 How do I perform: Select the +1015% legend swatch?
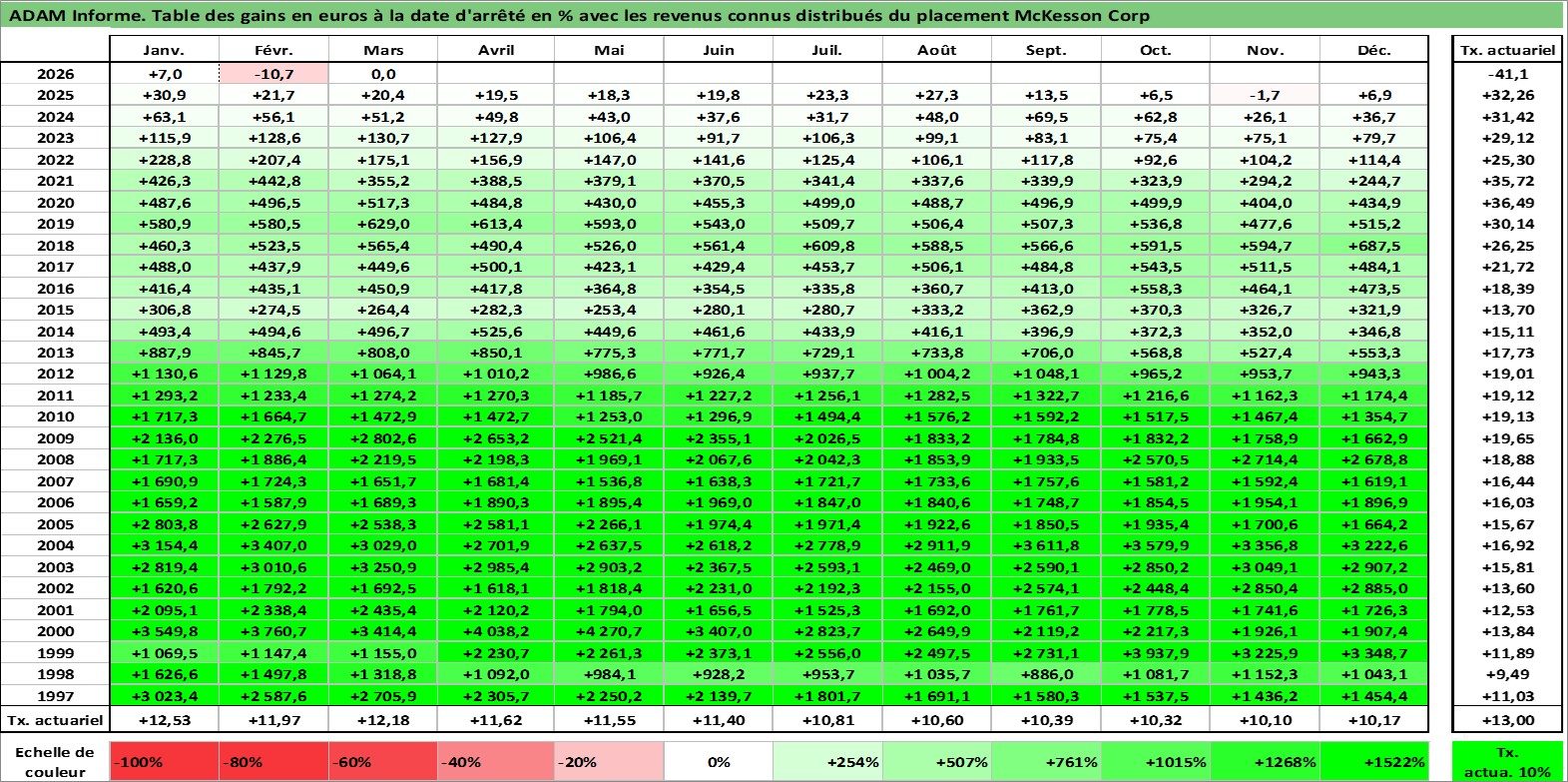pyautogui.click(x=1156, y=761)
